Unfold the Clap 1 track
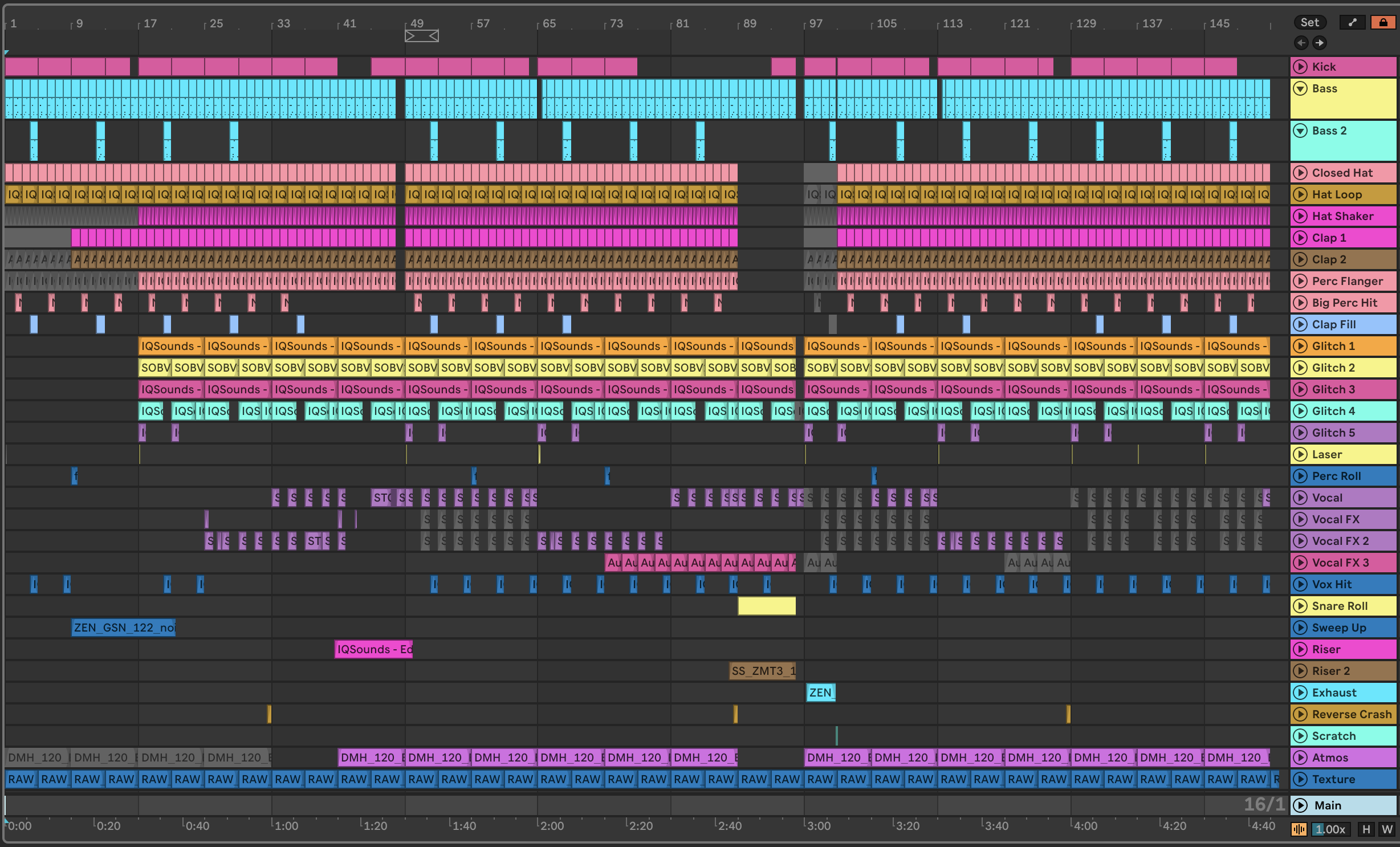Screen dimensions: 1400x847 pyautogui.click(x=1300, y=238)
